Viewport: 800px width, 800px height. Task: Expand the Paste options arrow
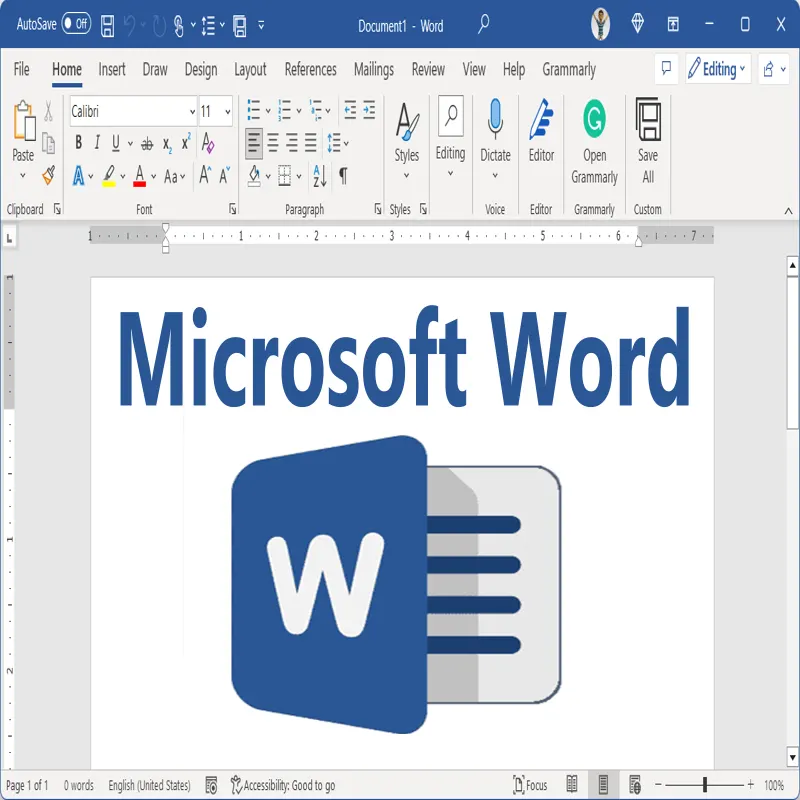click(22, 176)
